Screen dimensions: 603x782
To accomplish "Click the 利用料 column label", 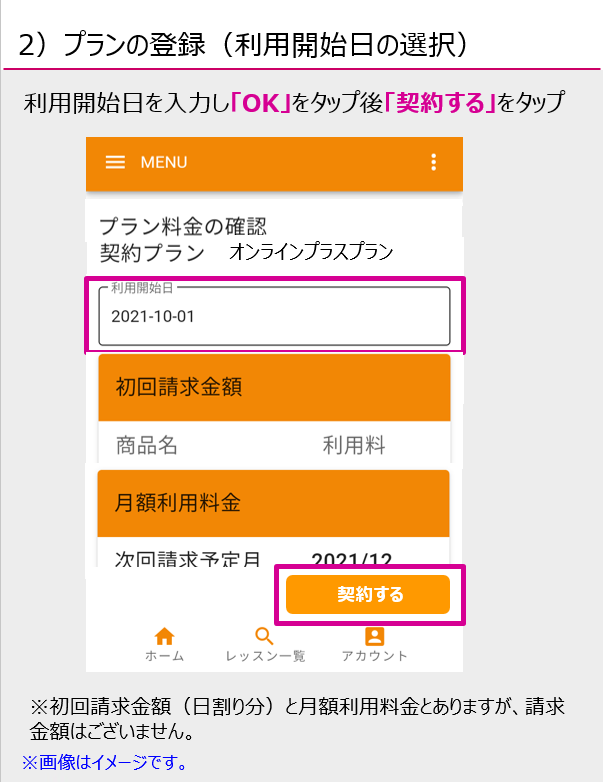I will coord(354,445).
